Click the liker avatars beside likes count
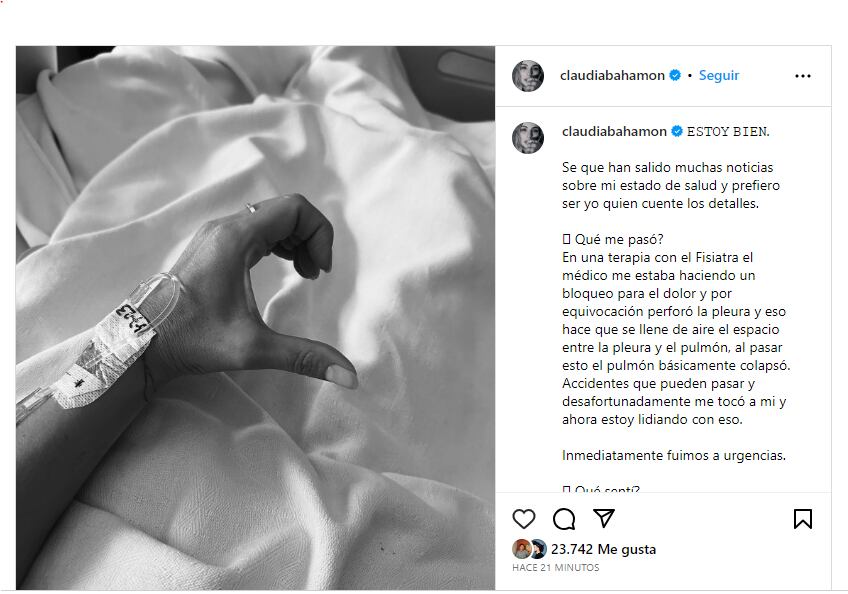 click(529, 549)
